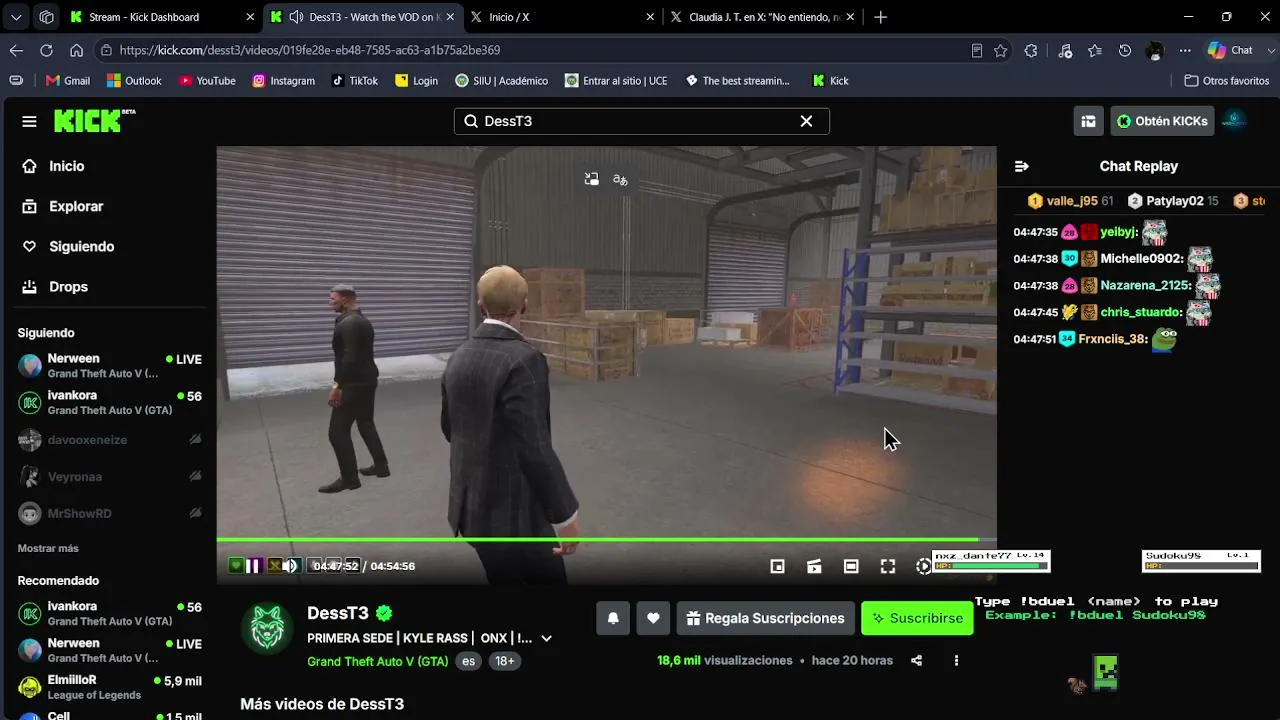The width and height of the screenshot is (1280, 720).
Task: Expand the stream title with chevron
Action: point(546,638)
